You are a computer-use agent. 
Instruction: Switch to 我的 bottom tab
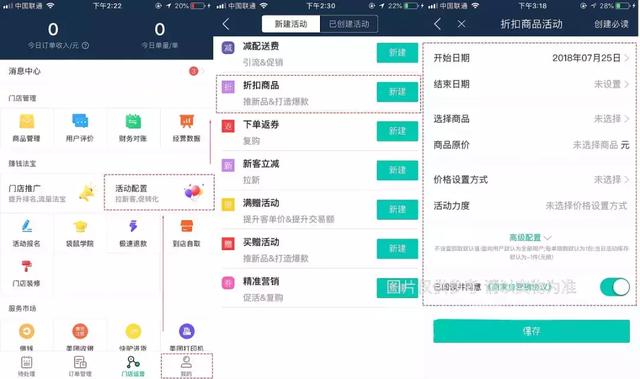tap(187, 366)
